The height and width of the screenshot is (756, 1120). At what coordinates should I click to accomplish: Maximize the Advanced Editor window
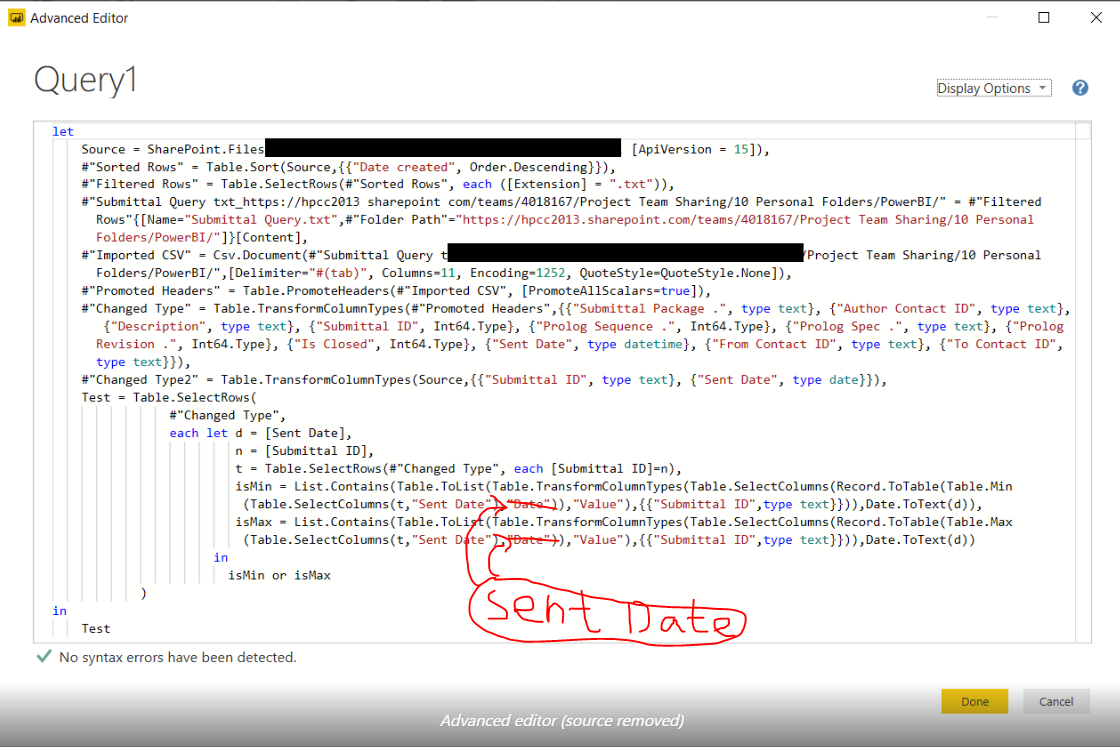pyautogui.click(x=1044, y=17)
